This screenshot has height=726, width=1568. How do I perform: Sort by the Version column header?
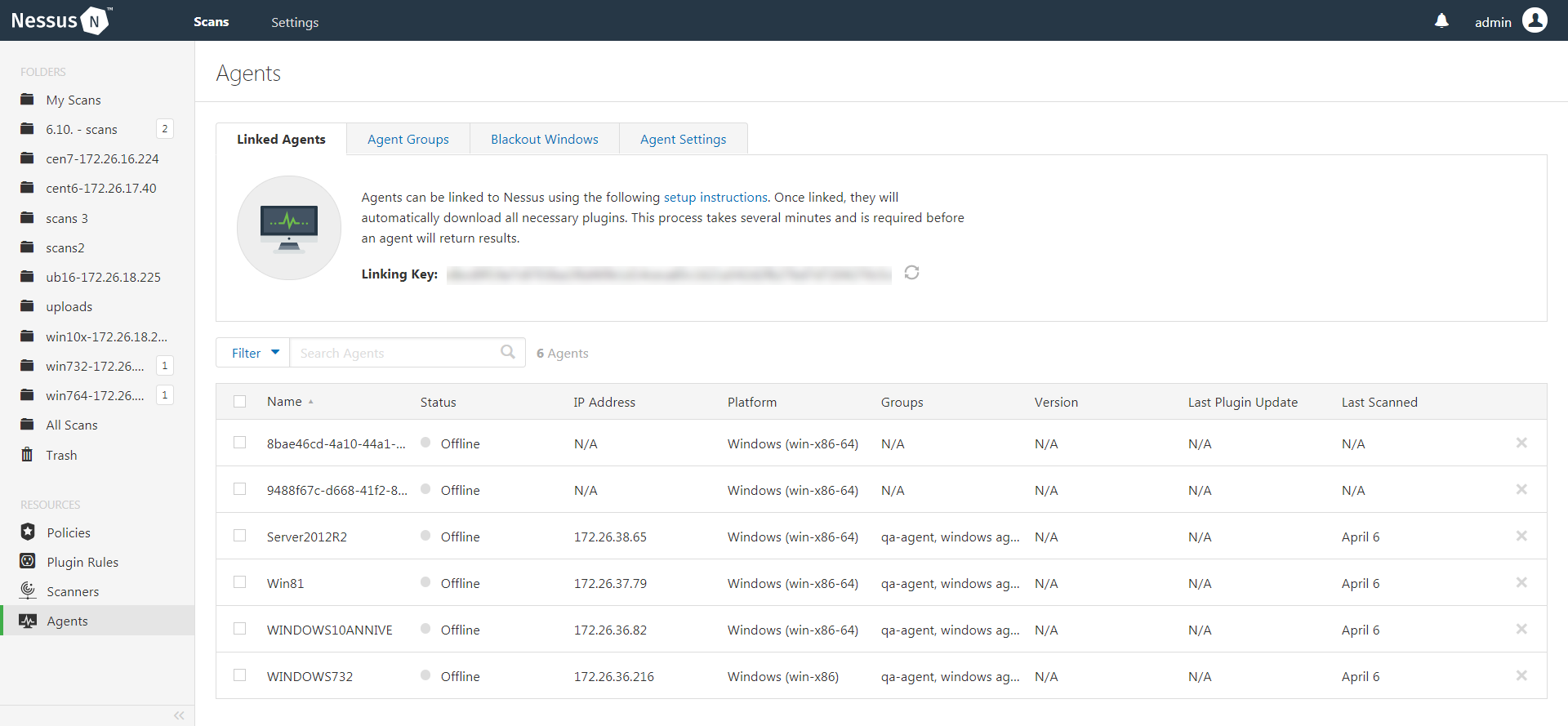[1056, 402]
